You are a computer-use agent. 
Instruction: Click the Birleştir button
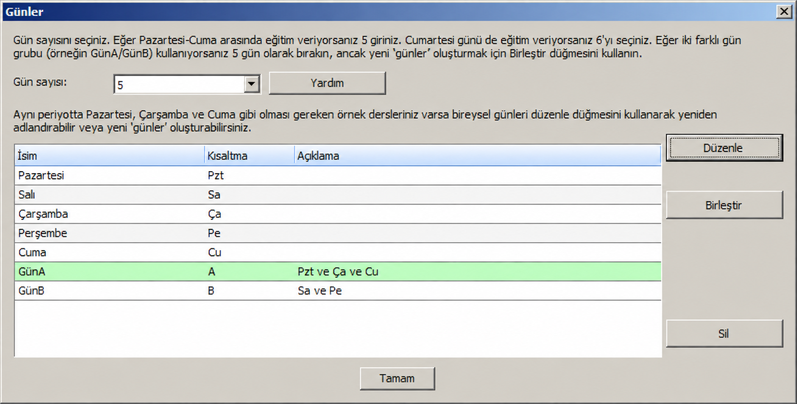pos(724,205)
